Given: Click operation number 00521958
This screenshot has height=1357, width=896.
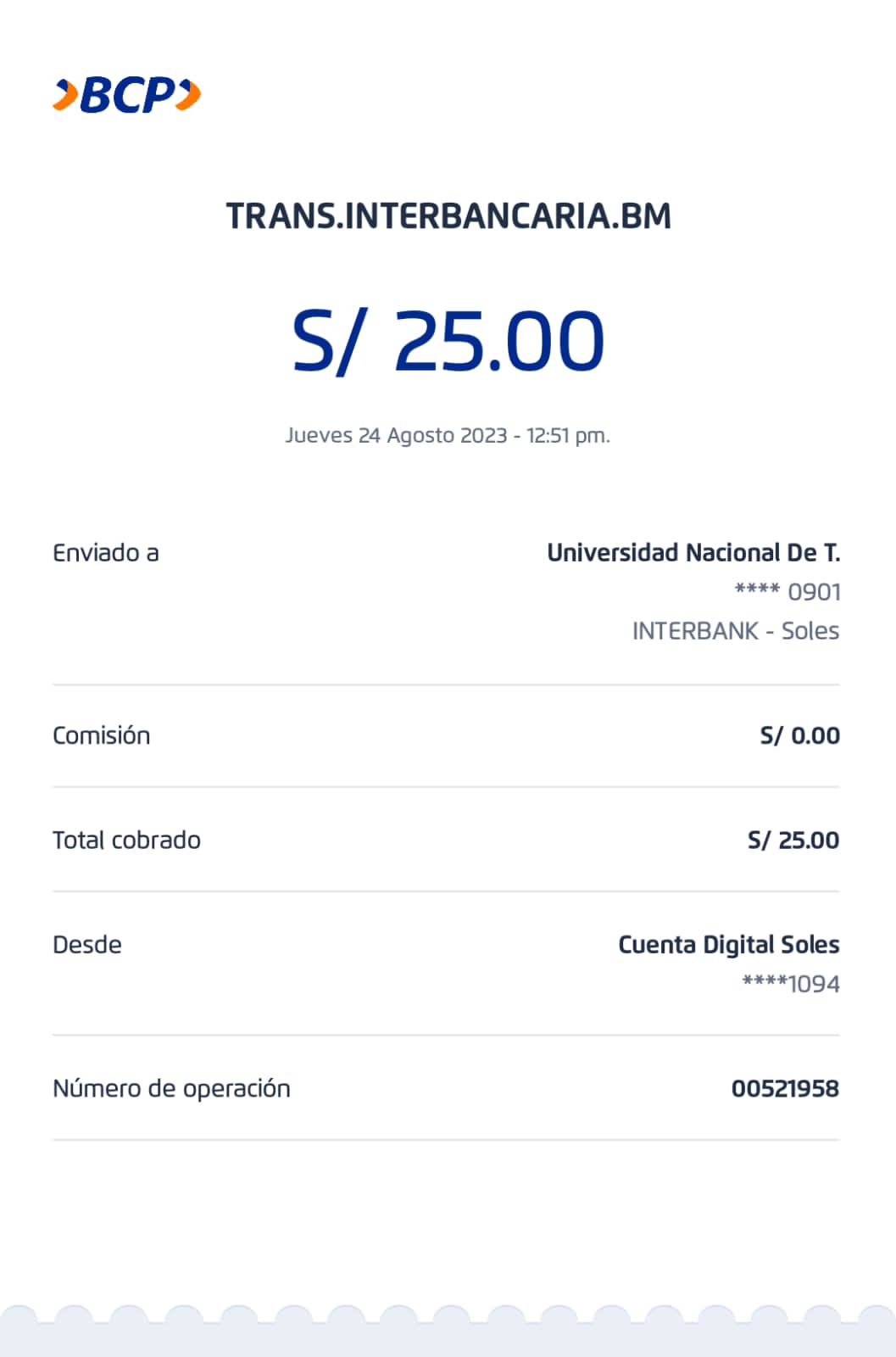Looking at the screenshot, I should (785, 1088).
